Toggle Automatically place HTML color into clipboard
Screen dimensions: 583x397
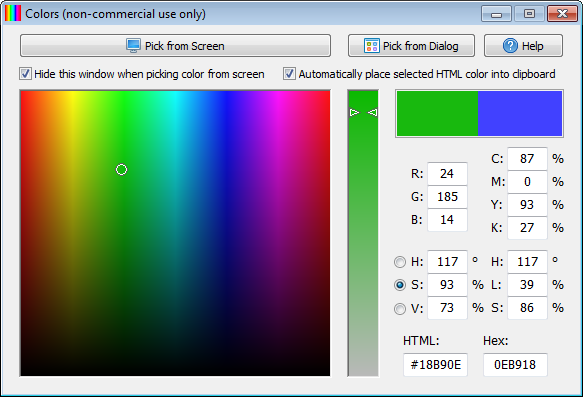pos(289,74)
